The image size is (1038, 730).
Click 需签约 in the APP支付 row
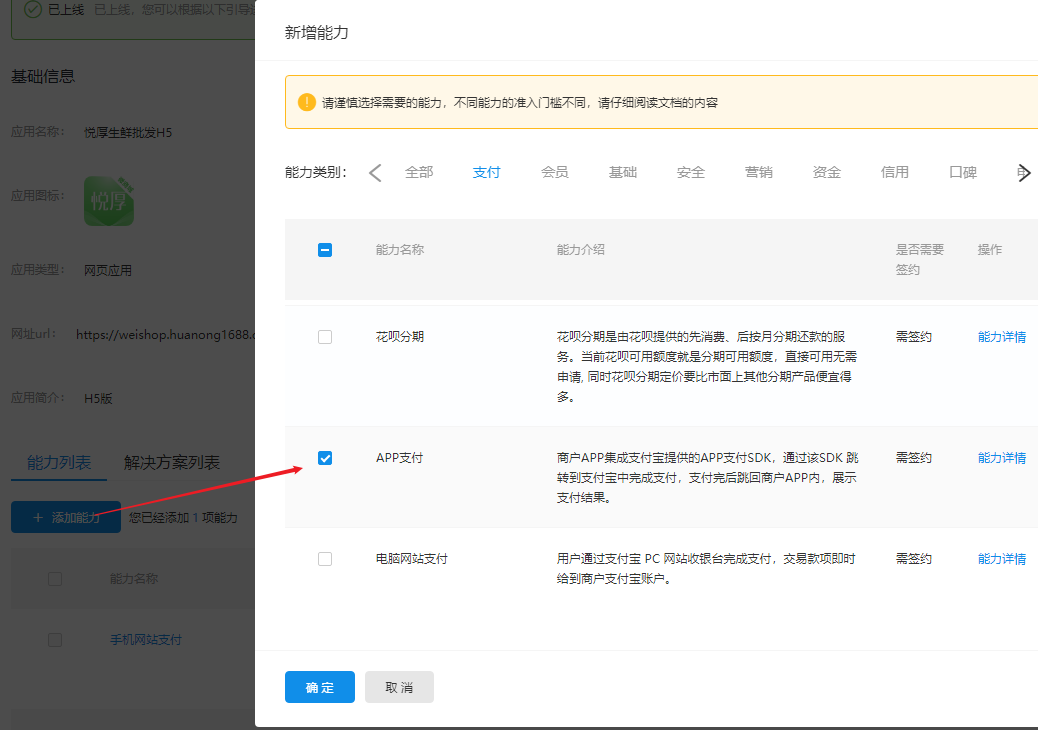click(914, 458)
